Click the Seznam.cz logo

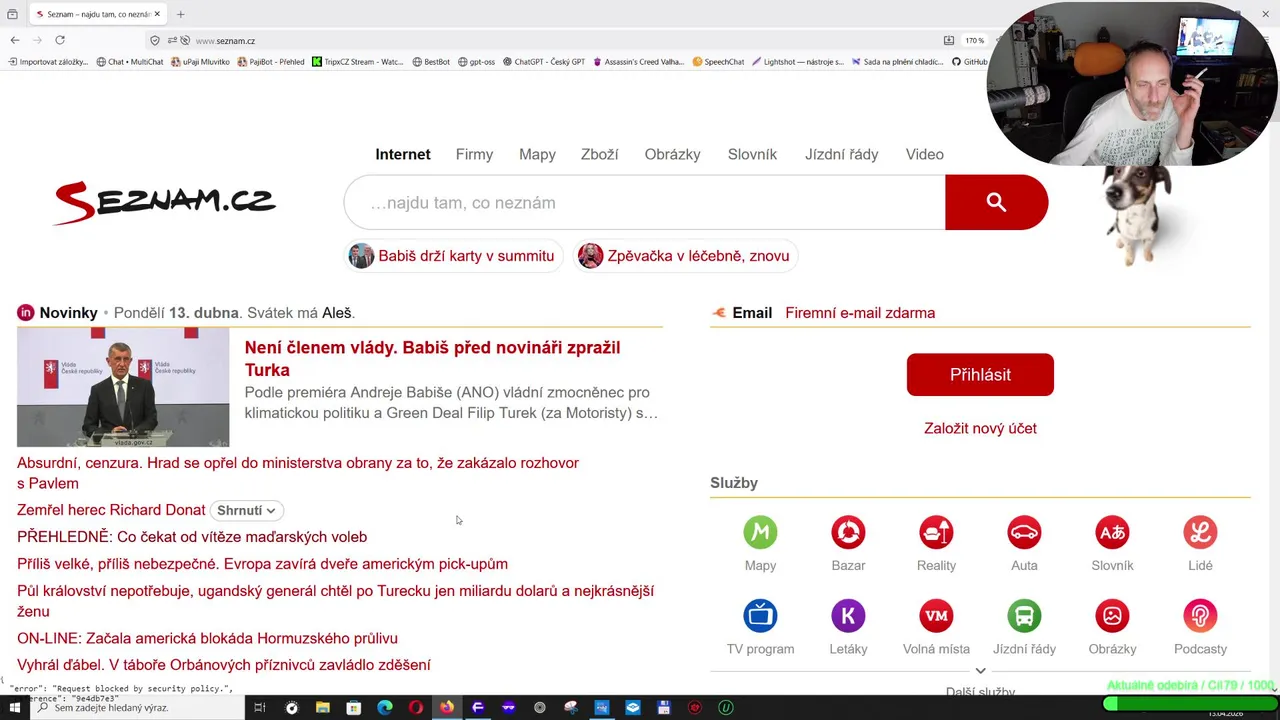(x=165, y=202)
